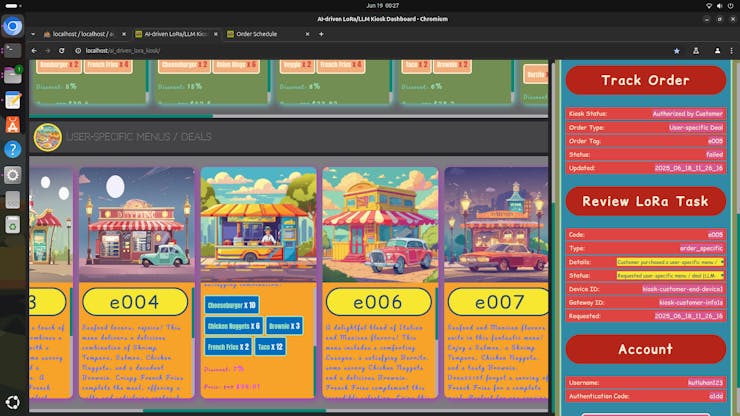Open Settings gear in the dock

[x=13, y=174]
